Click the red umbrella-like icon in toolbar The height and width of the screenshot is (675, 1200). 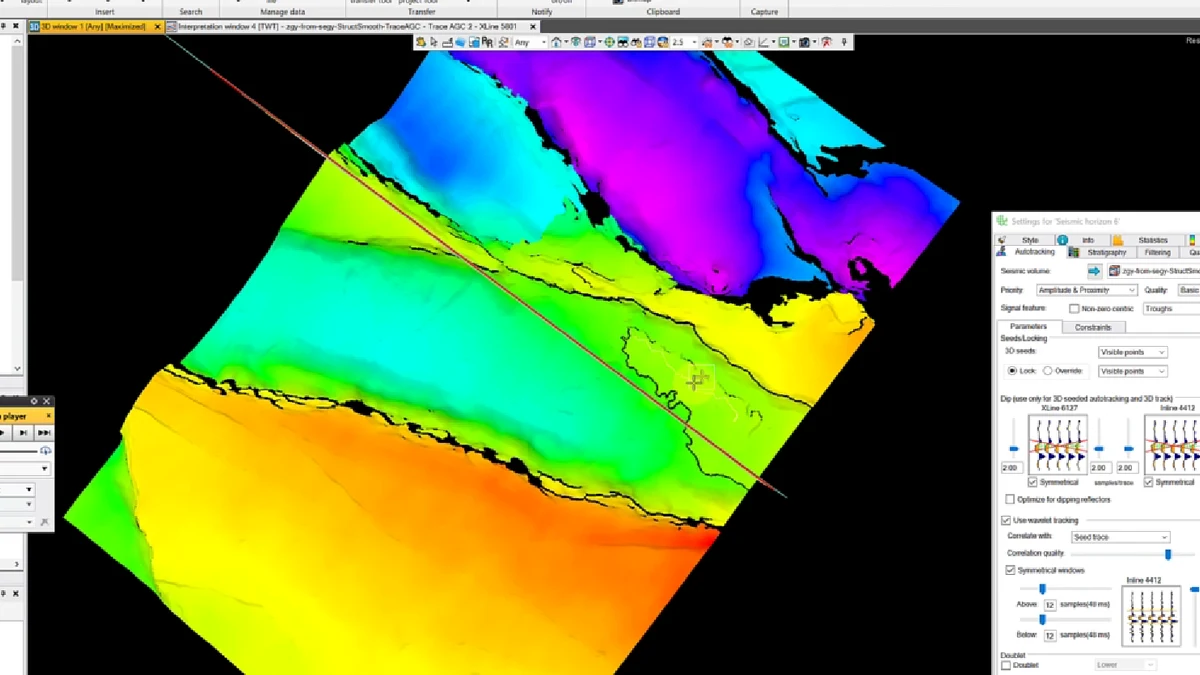pos(825,42)
